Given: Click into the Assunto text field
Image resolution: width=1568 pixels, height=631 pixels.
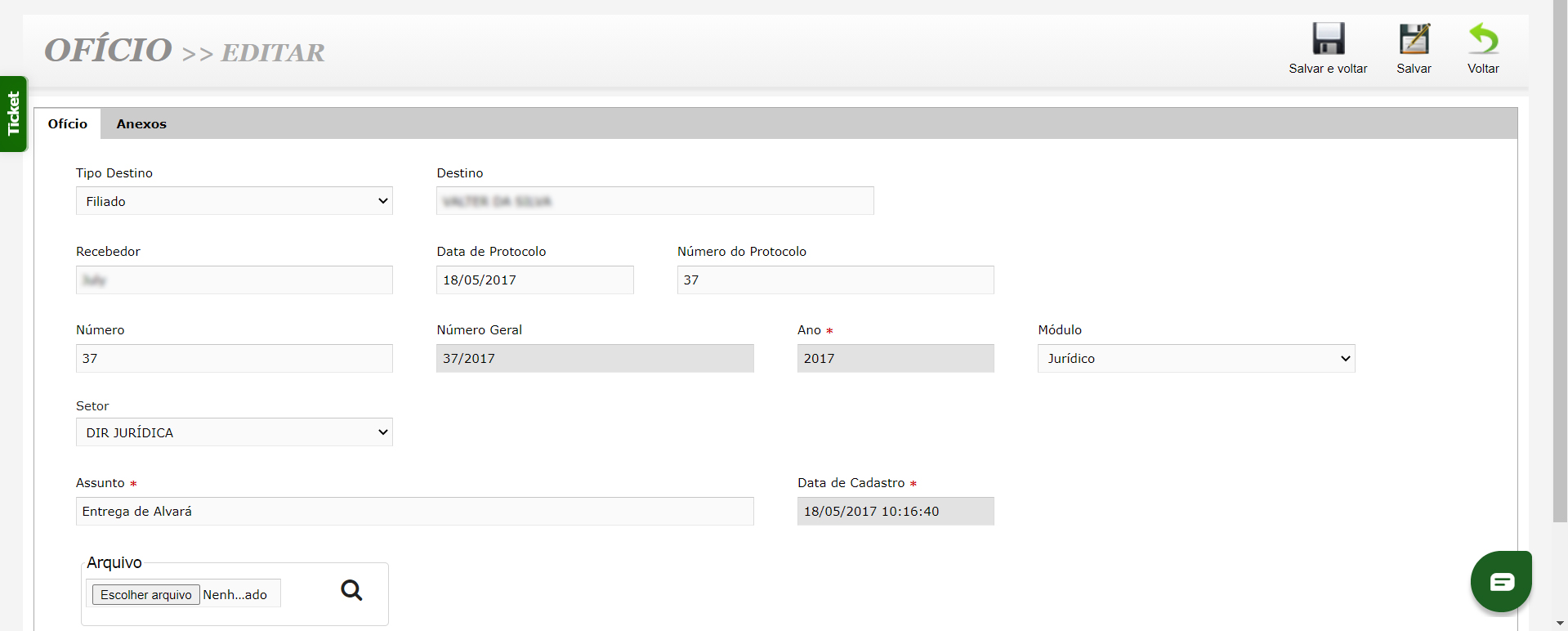Looking at the screenshot, I should point(414,512).
